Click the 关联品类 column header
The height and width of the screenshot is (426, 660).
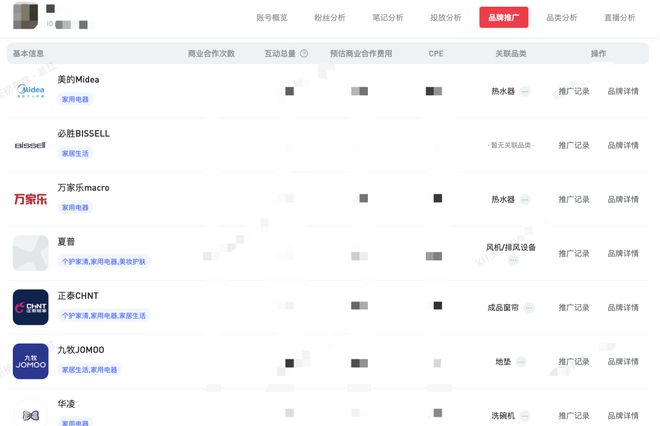511,53
